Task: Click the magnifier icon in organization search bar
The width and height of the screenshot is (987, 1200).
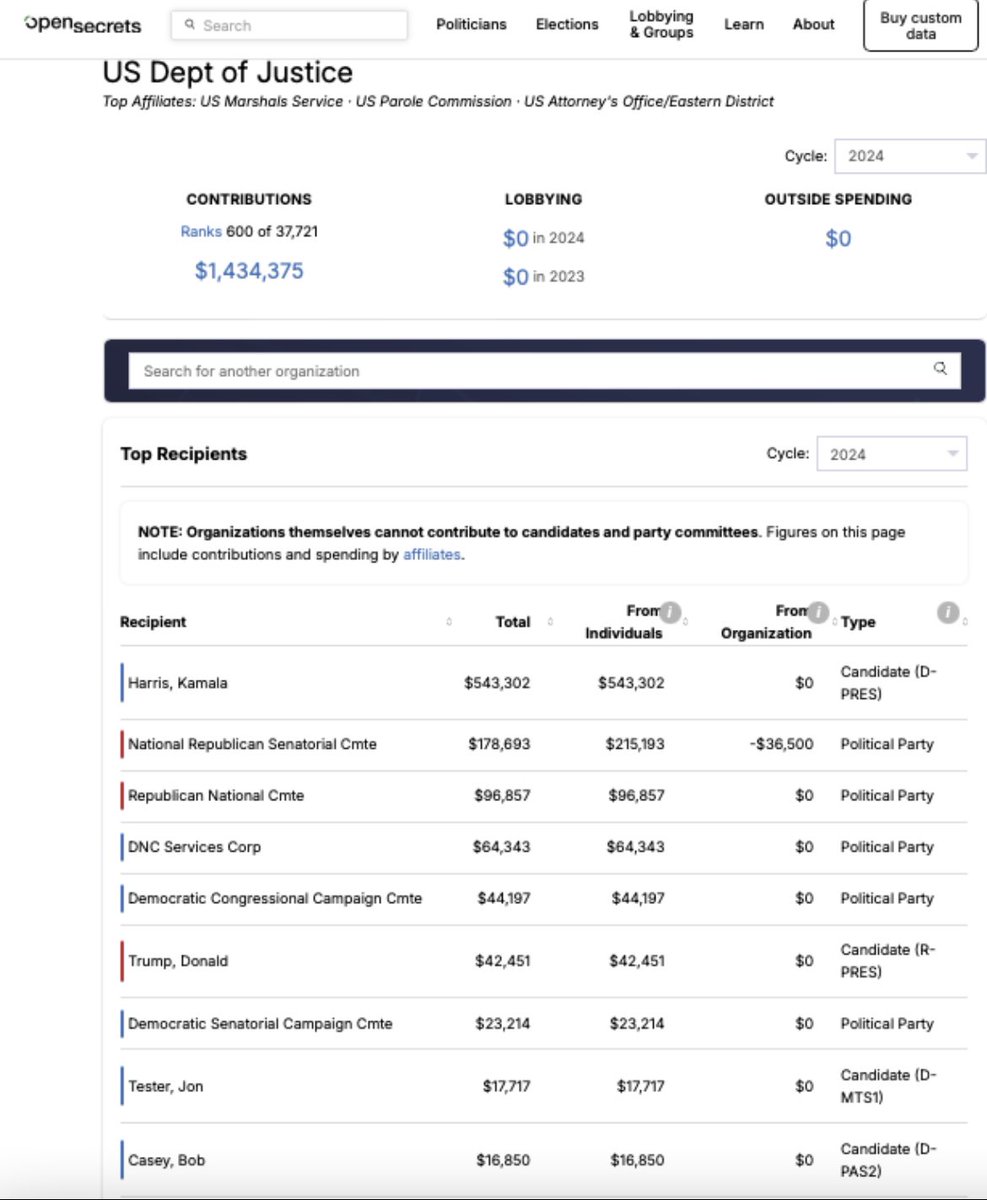Action: [x=940, y=369]
